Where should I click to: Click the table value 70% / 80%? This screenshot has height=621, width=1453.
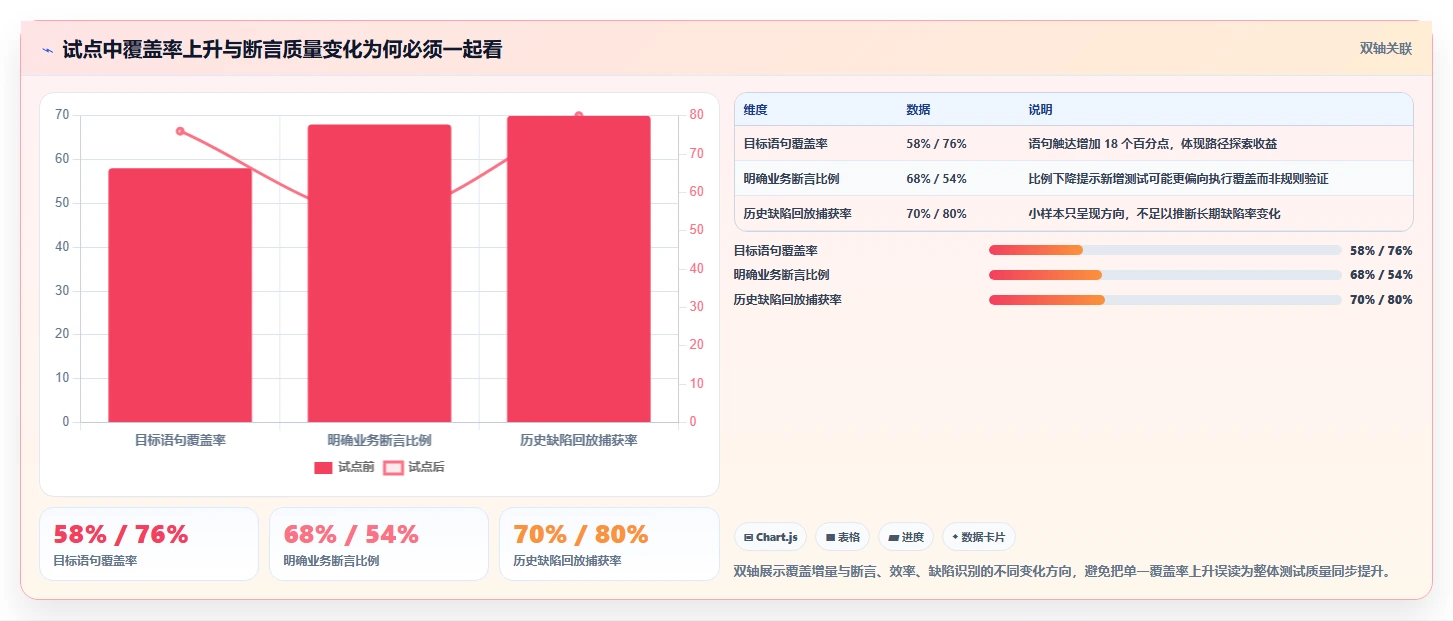coord(936,214)
